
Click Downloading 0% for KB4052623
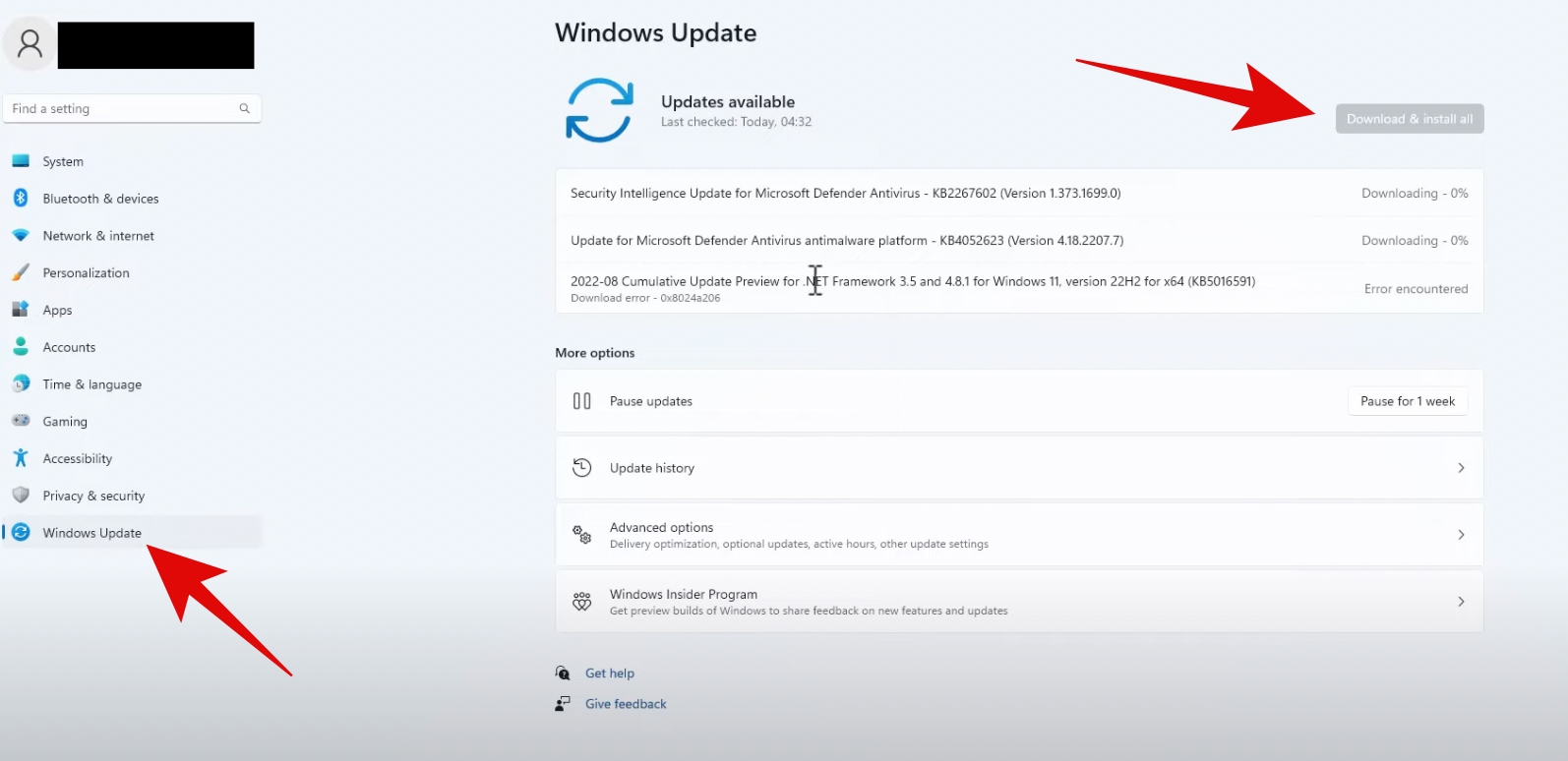tap(1415, 241)
